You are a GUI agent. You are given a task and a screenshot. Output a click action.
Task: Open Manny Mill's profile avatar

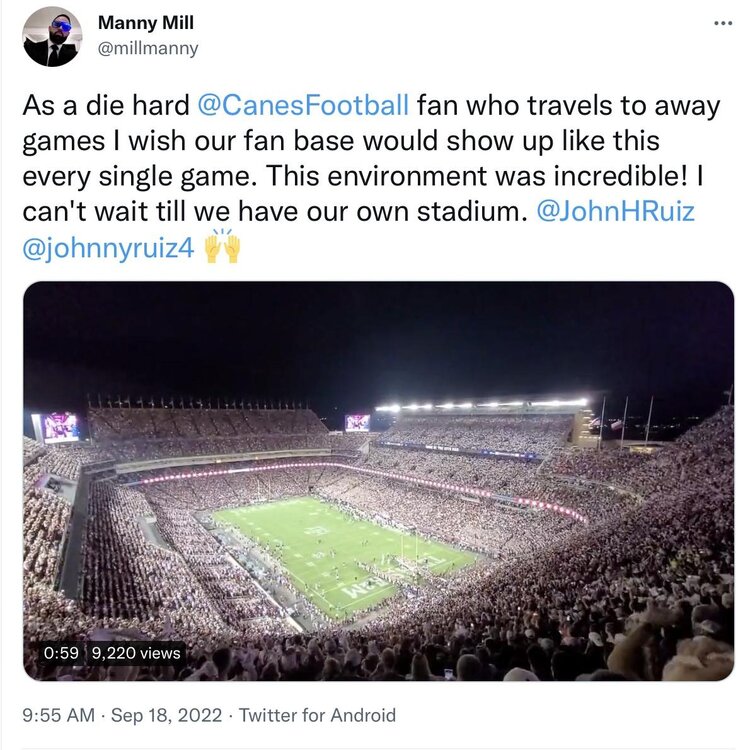(52, 37)
